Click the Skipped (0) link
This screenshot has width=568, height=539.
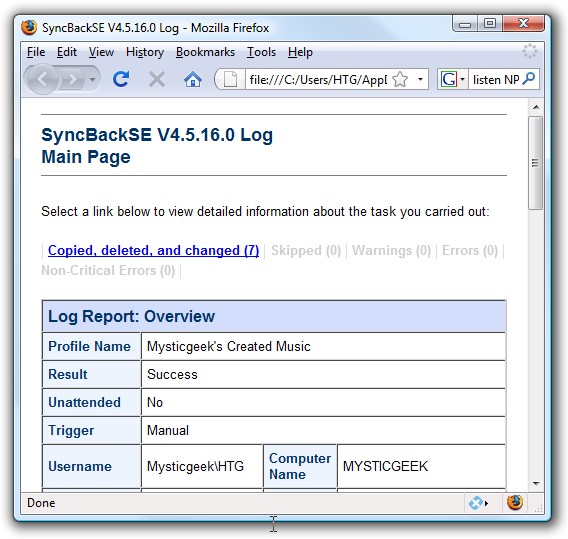click(x=306, y=250)
